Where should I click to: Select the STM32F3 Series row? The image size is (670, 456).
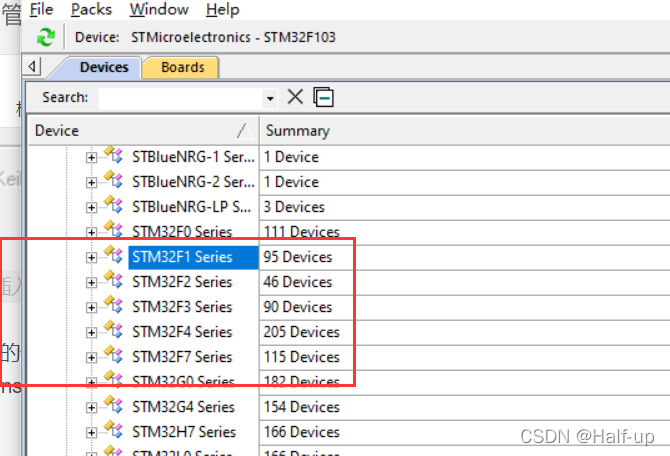tap(182, 307)
